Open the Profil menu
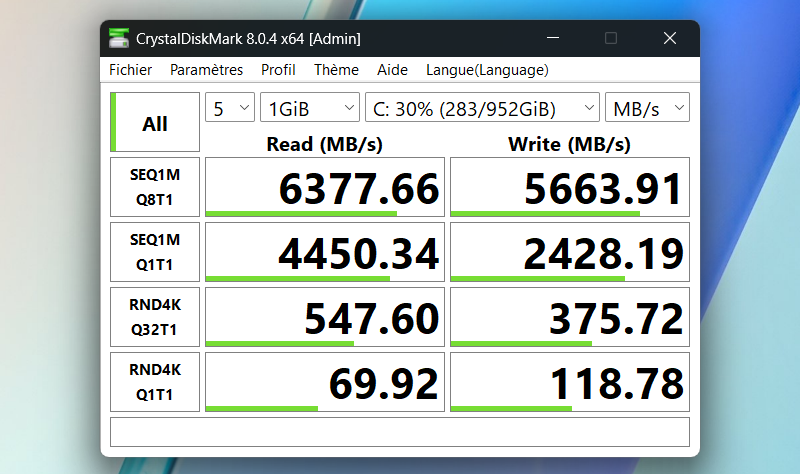This screenshot has width=800, height=474. (278, 70)
